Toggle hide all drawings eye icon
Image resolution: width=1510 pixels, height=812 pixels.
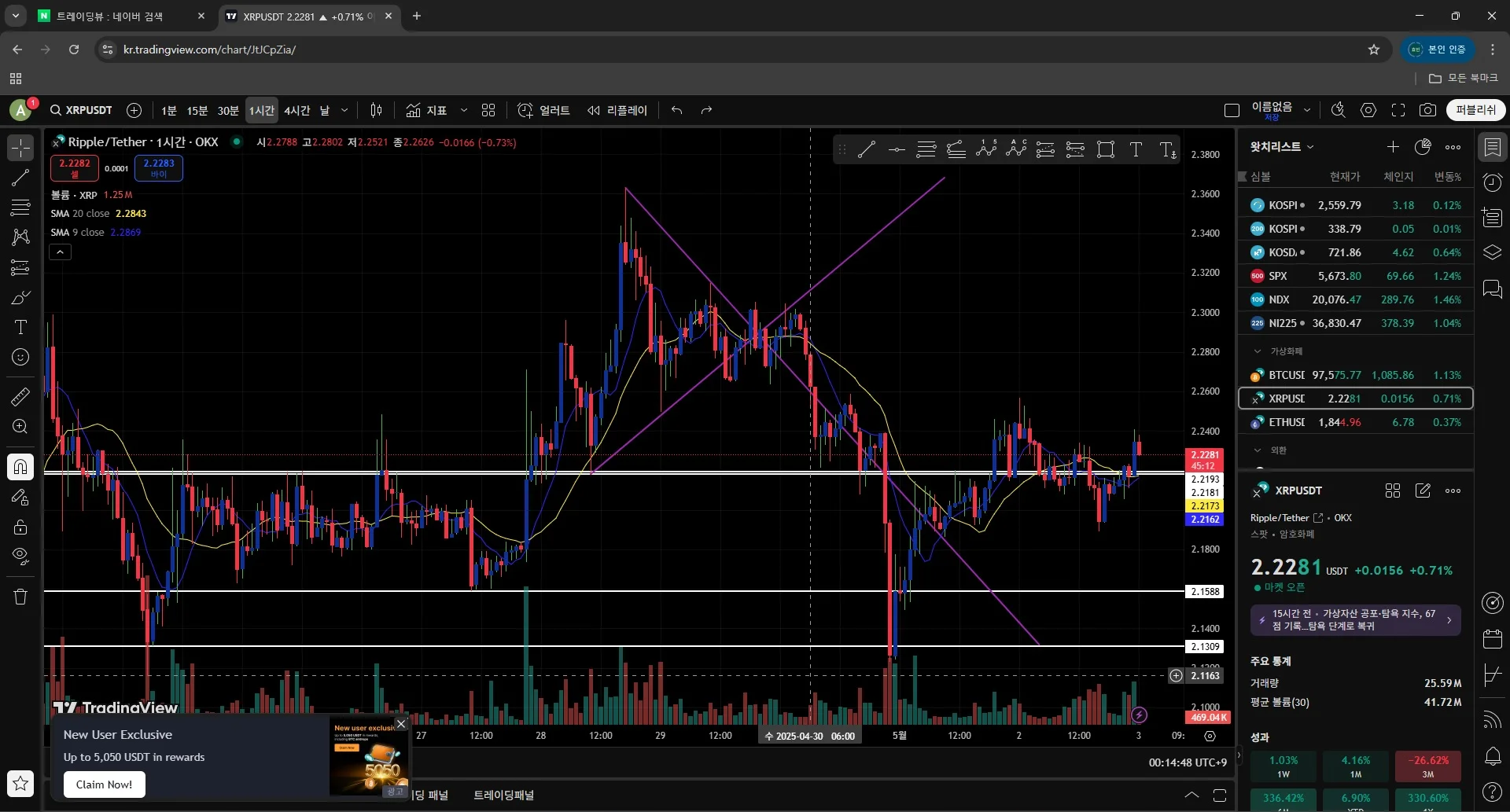point(20,557)
